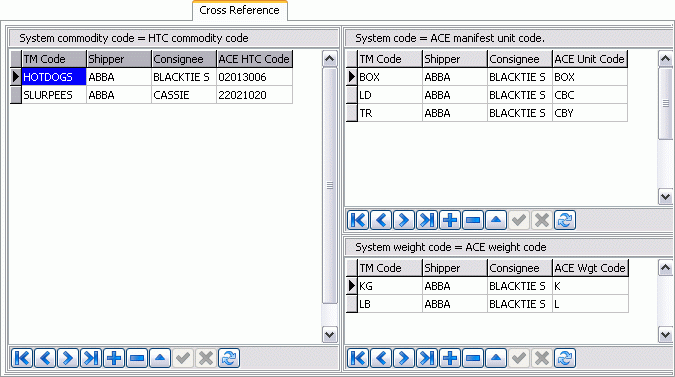
Task: Click the CBY unit code cell
Action: tap(590, 113)
